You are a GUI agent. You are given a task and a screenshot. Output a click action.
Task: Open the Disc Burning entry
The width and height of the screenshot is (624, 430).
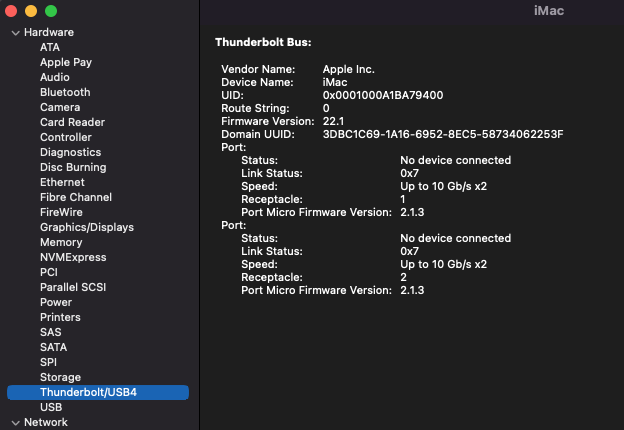[x=73, y=167]
